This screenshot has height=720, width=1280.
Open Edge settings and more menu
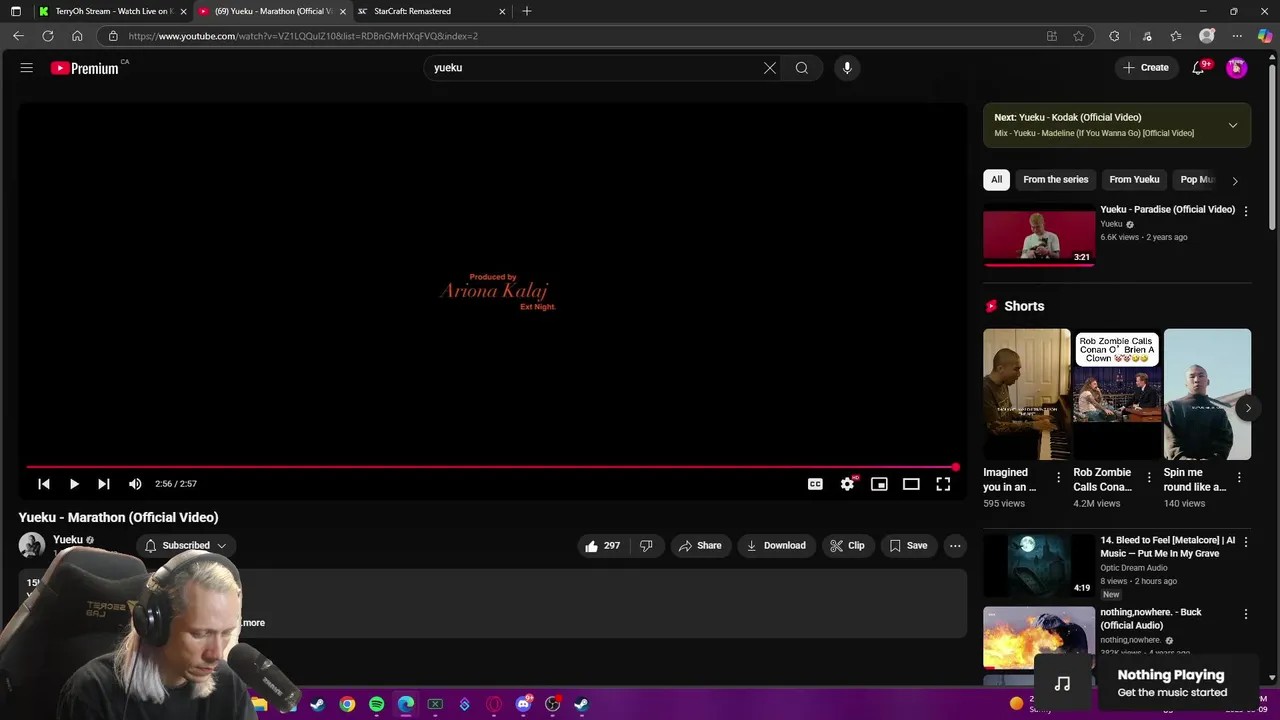(1237, 36)
